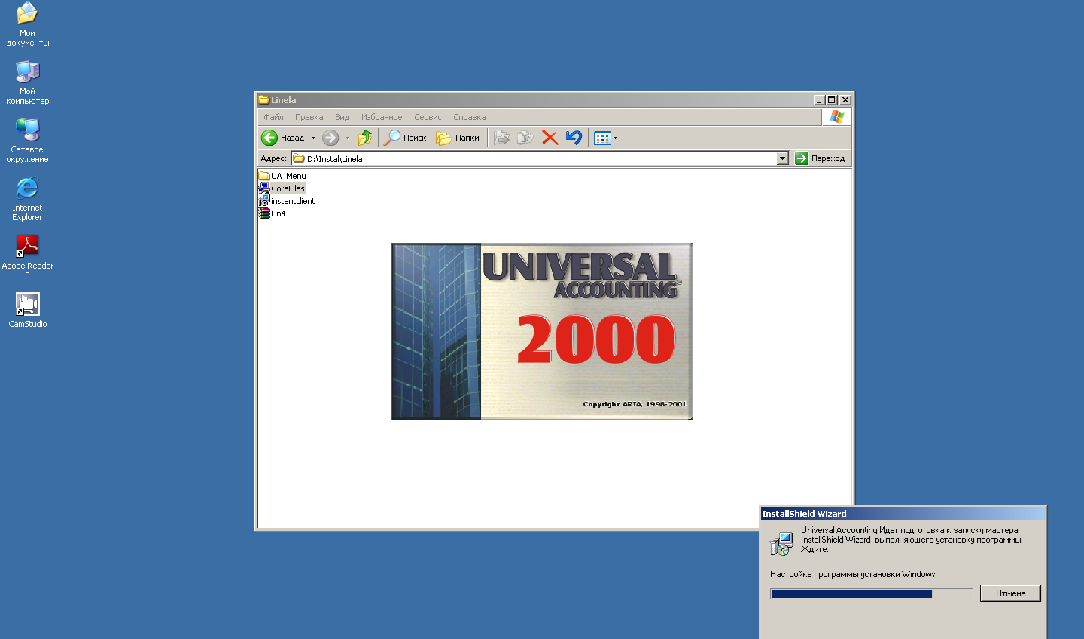This screenshot has width=1084, height=639.
Task: Open the Правка menu
Action: [x=309, y=117]
